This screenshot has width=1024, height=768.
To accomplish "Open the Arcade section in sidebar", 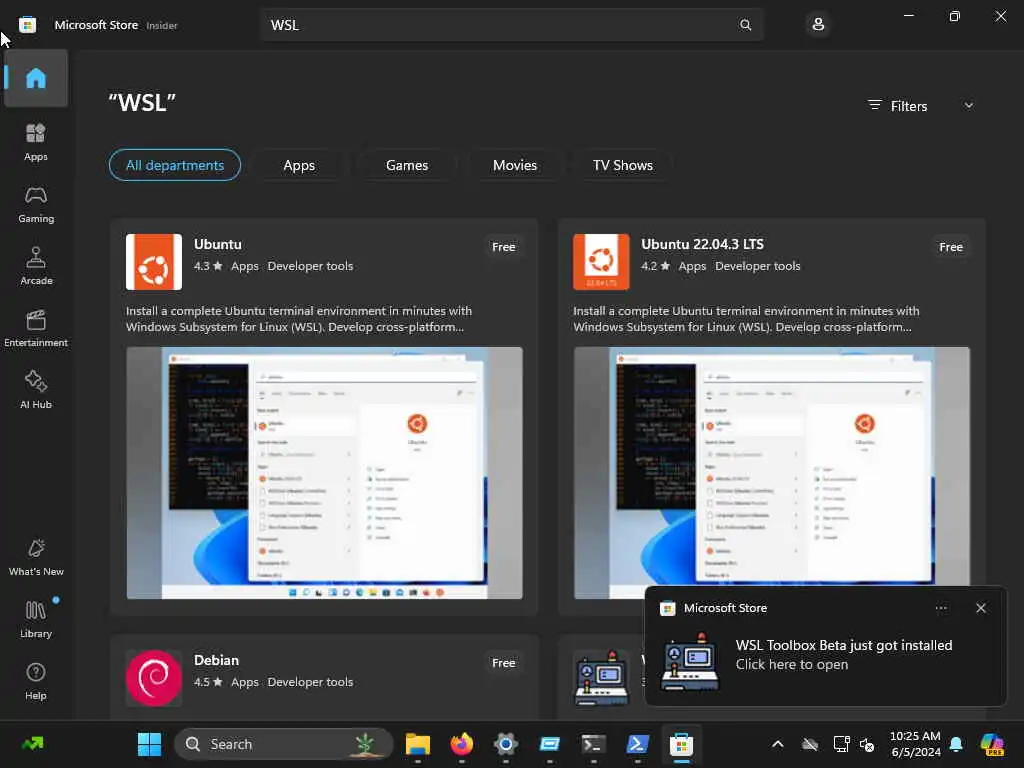I will pos(36,266).
